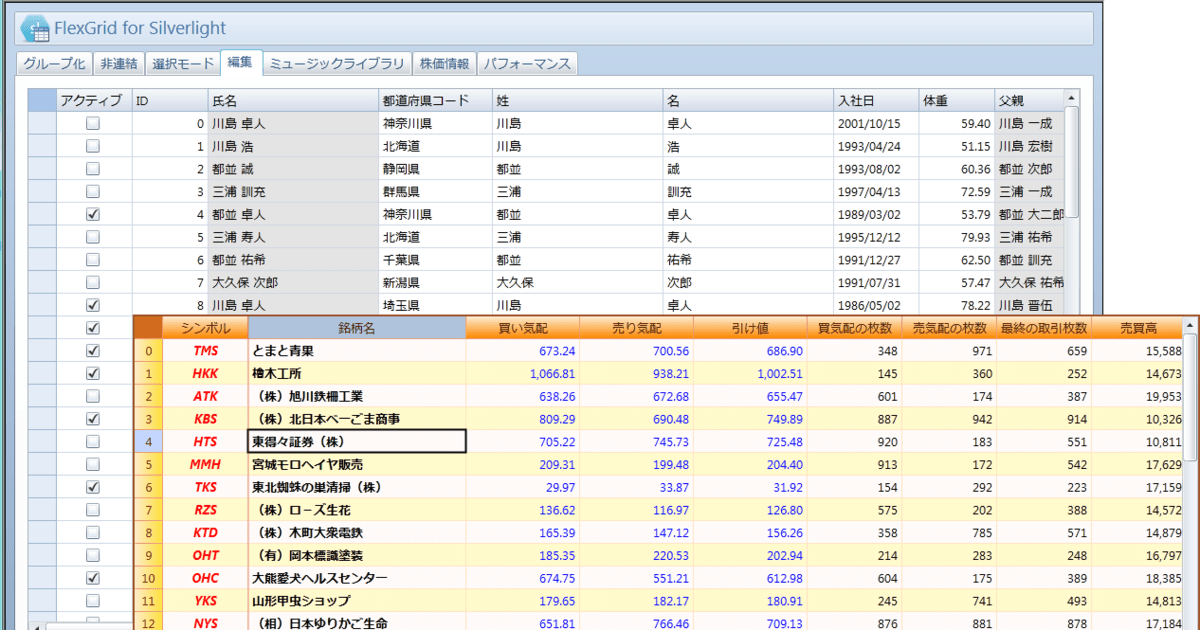The height and width of the screenshot is (630, 1200).
Task: Open the 選択モード tab
Action: pos(183,64)
